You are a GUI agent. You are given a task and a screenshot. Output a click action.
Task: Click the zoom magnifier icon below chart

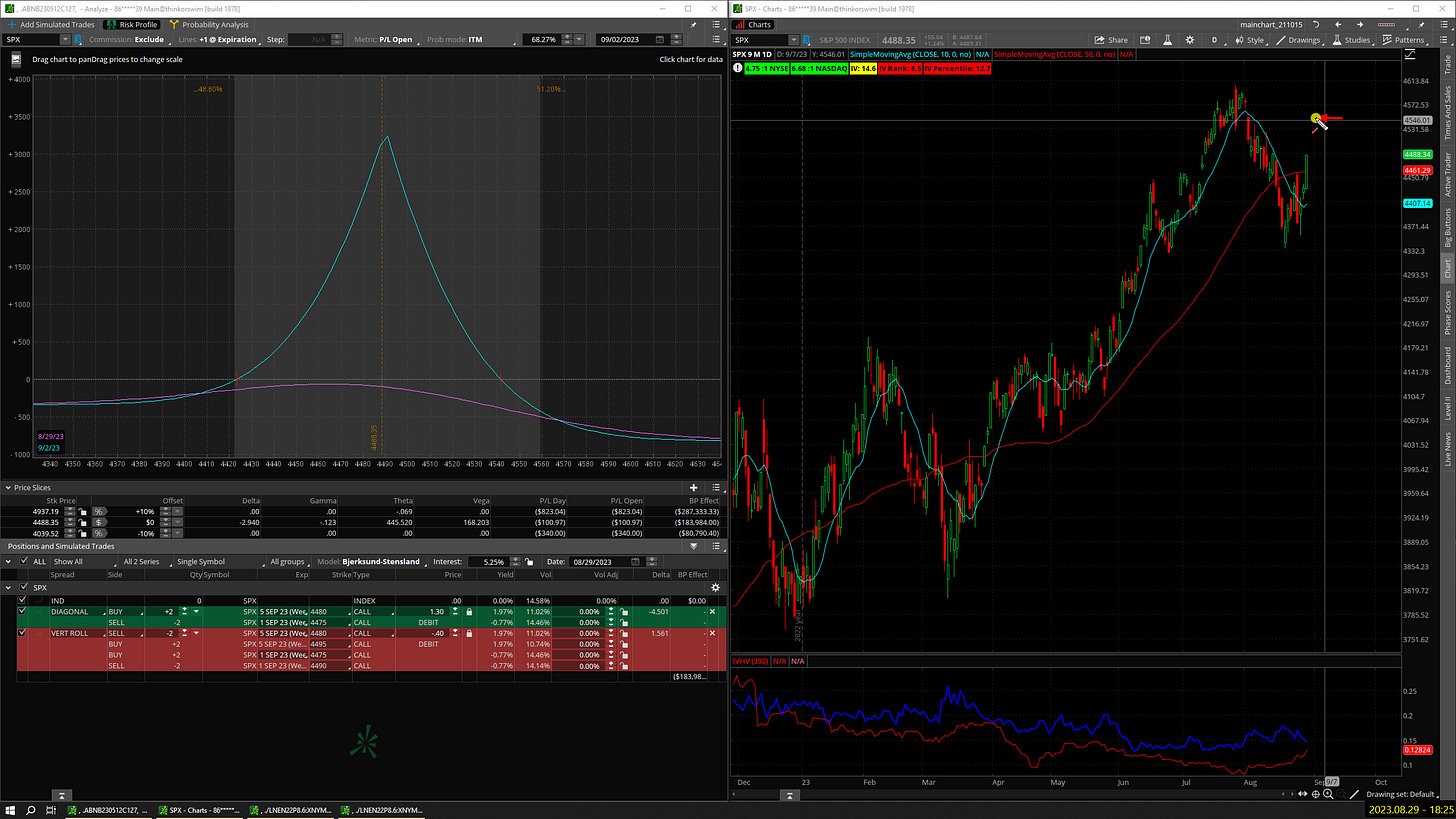pyautogui.click(x=1328, y=794)
